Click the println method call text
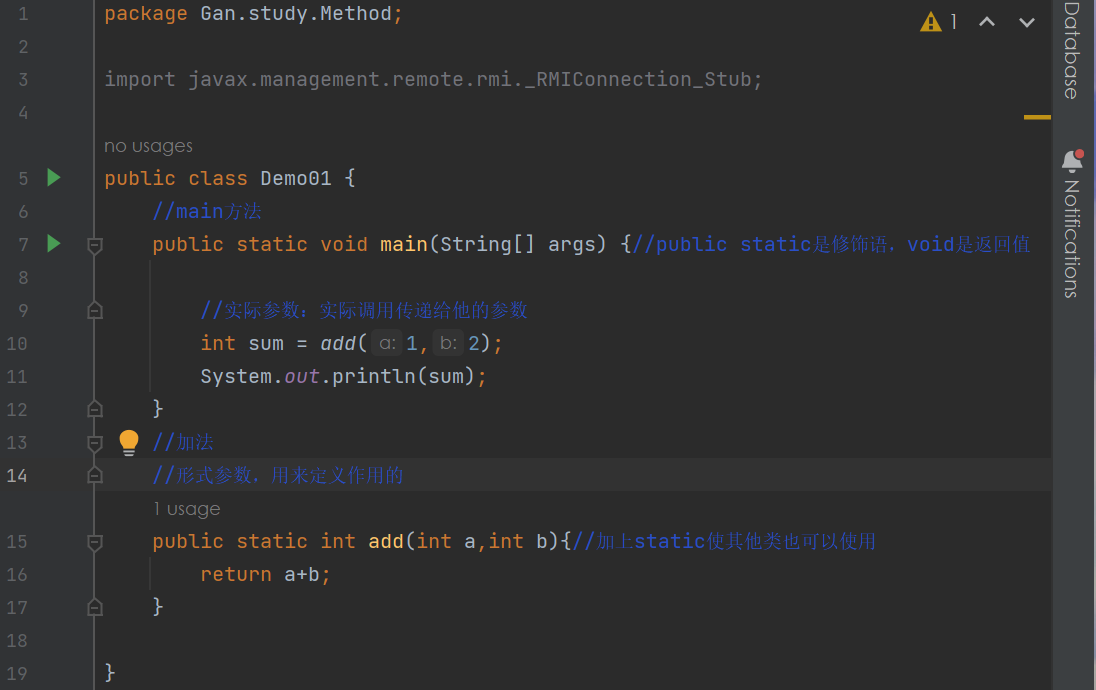The height and width of the screenshot is (690, 1096). (368, 377)
